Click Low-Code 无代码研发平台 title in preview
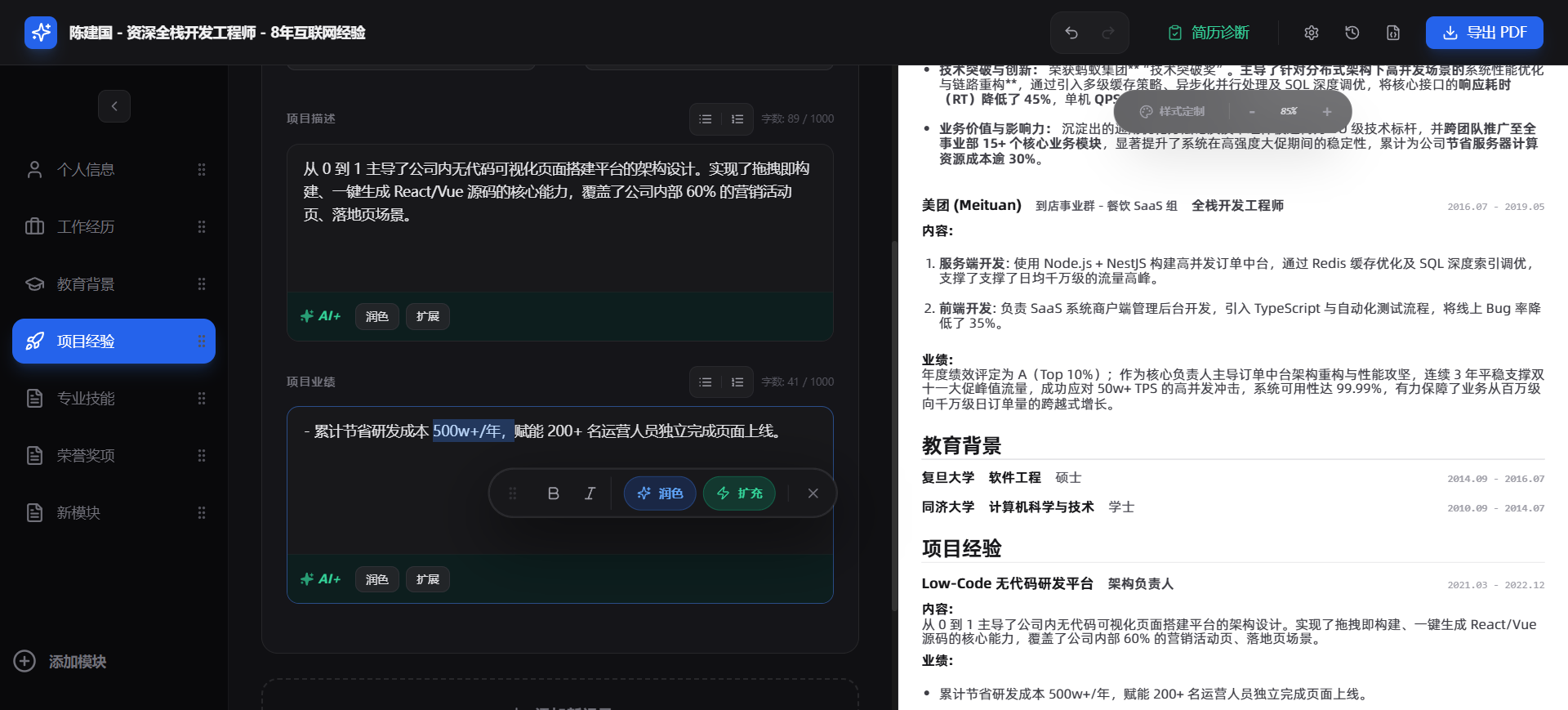The height and width of the screenshot is (710, 1568). tap(1007, 583)
